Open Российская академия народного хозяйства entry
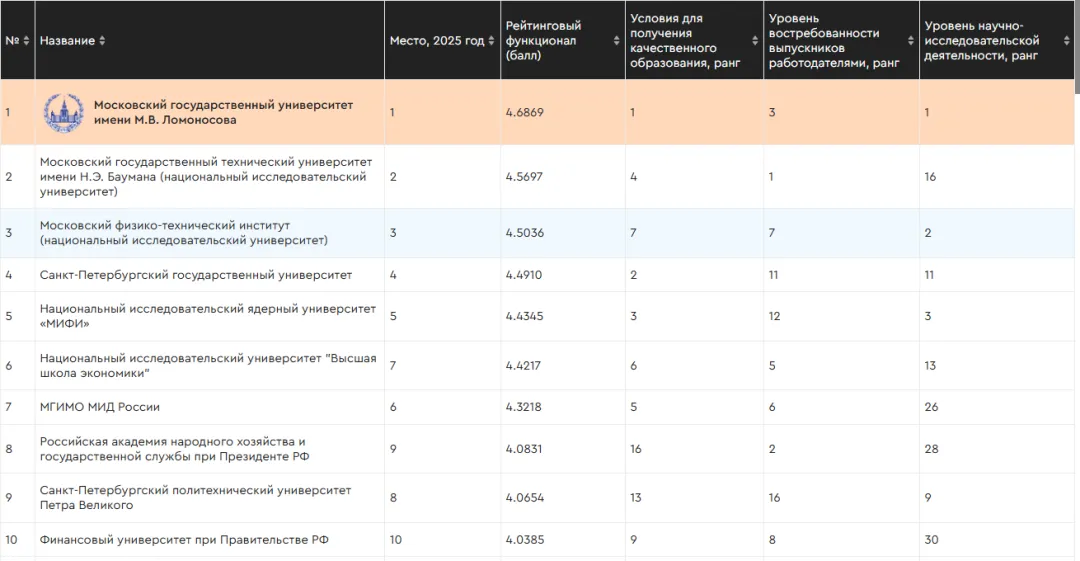1080x561 pixels. point(174,449)
